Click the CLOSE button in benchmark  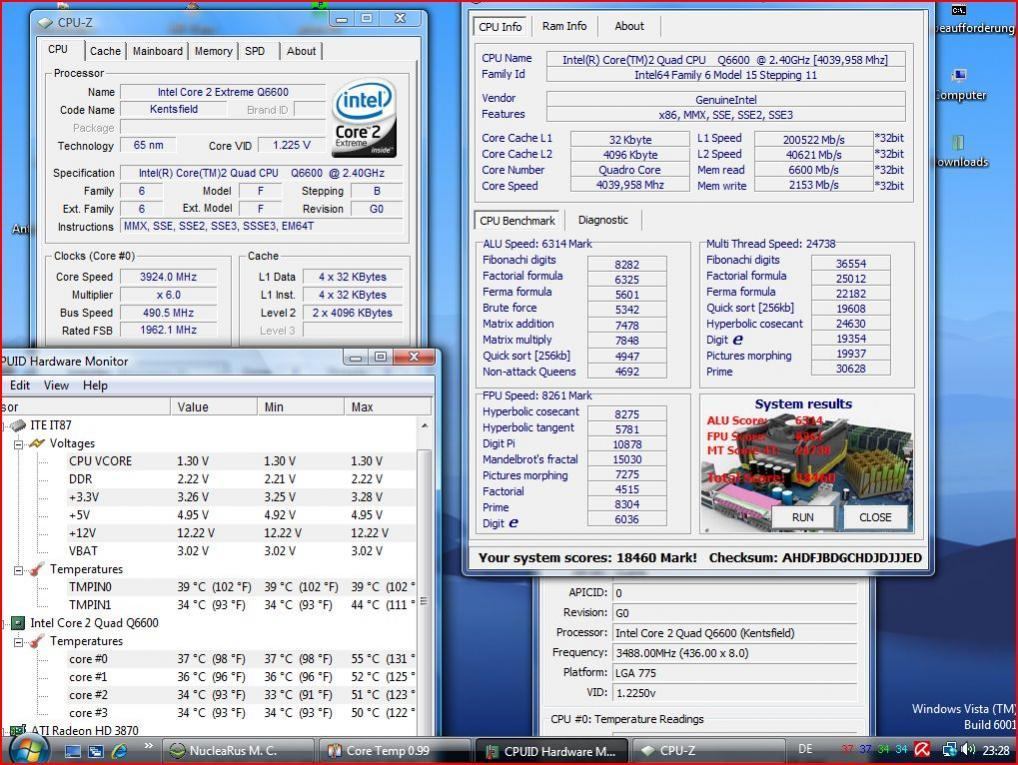point(875,517)
